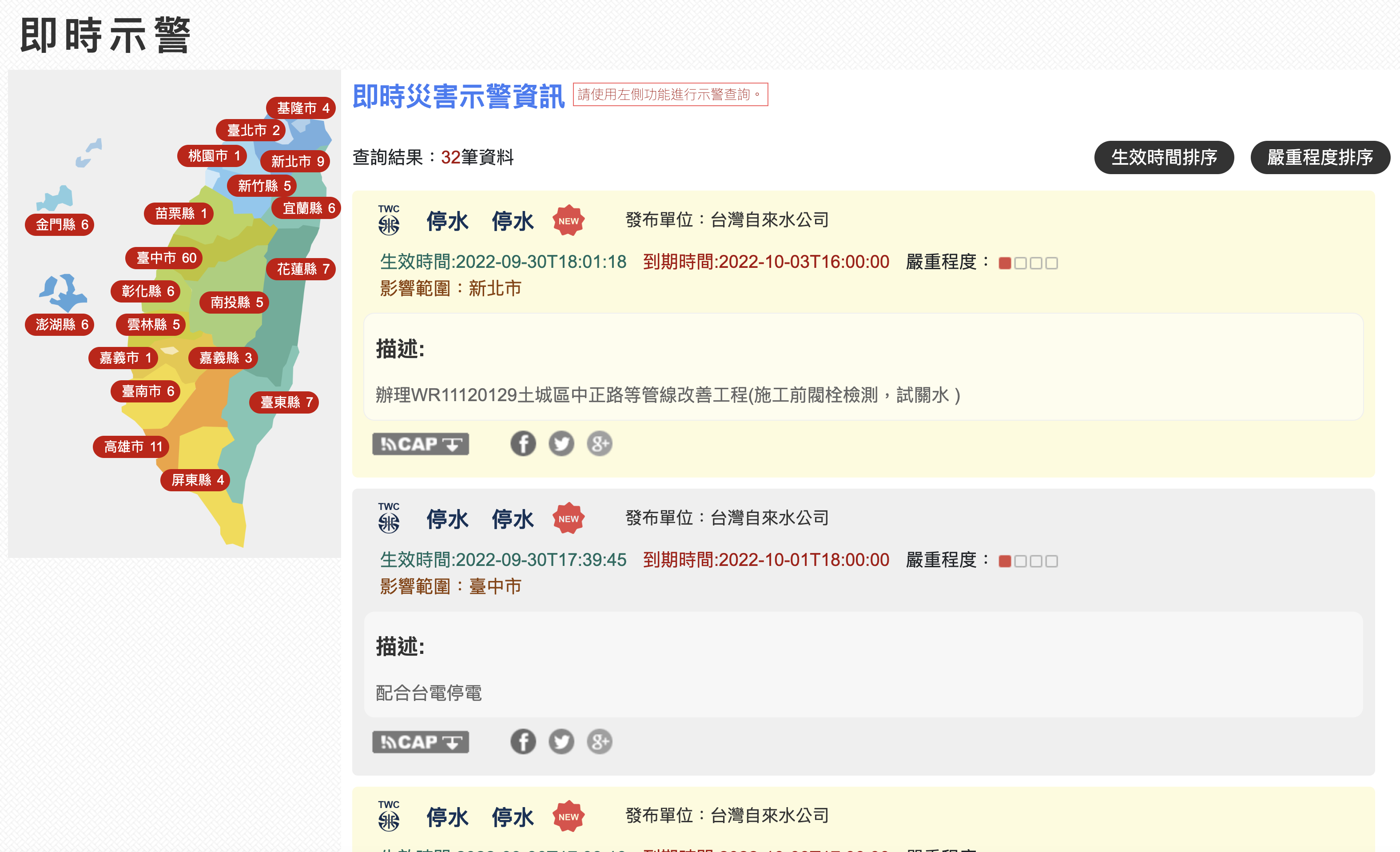
Task: Download CAP file for the 新北市 alert
Action: 421,443
